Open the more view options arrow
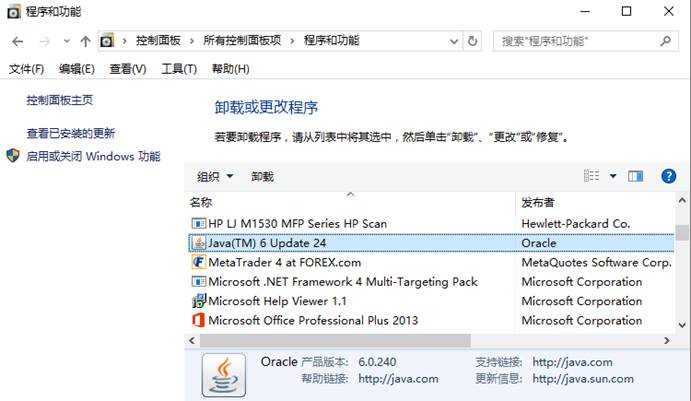 tap(613, 176)
